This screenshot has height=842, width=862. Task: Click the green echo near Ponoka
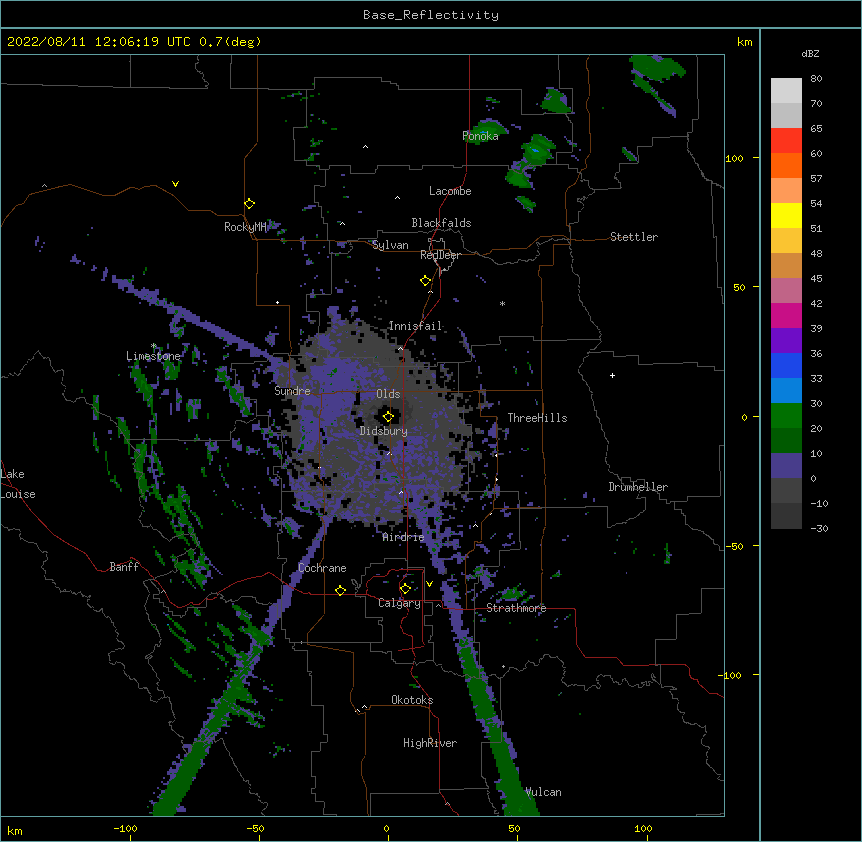tap(487, 130)
